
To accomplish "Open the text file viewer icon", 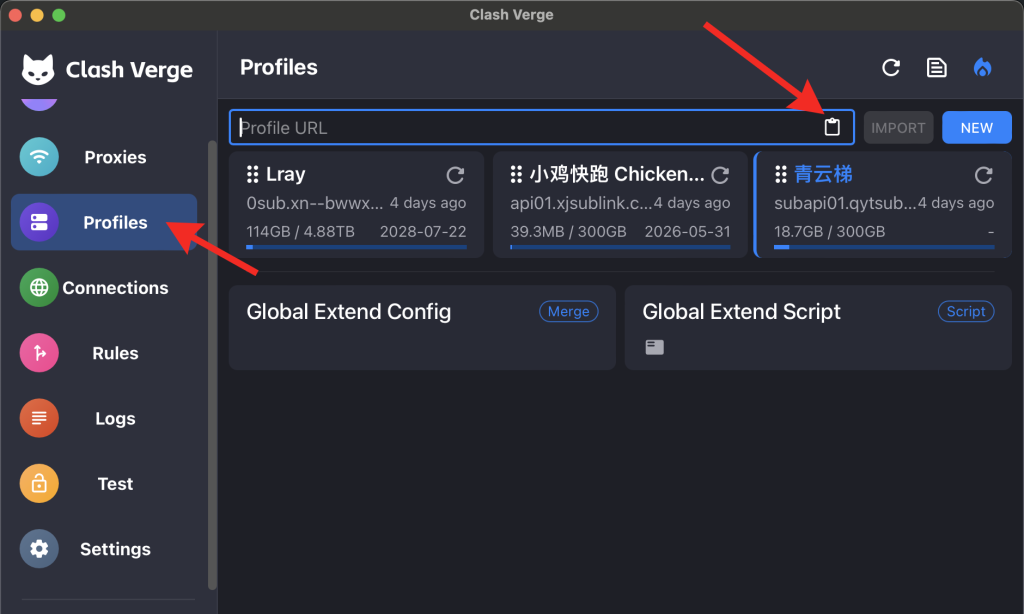I will pyautogui.click(x=936, y=67).
